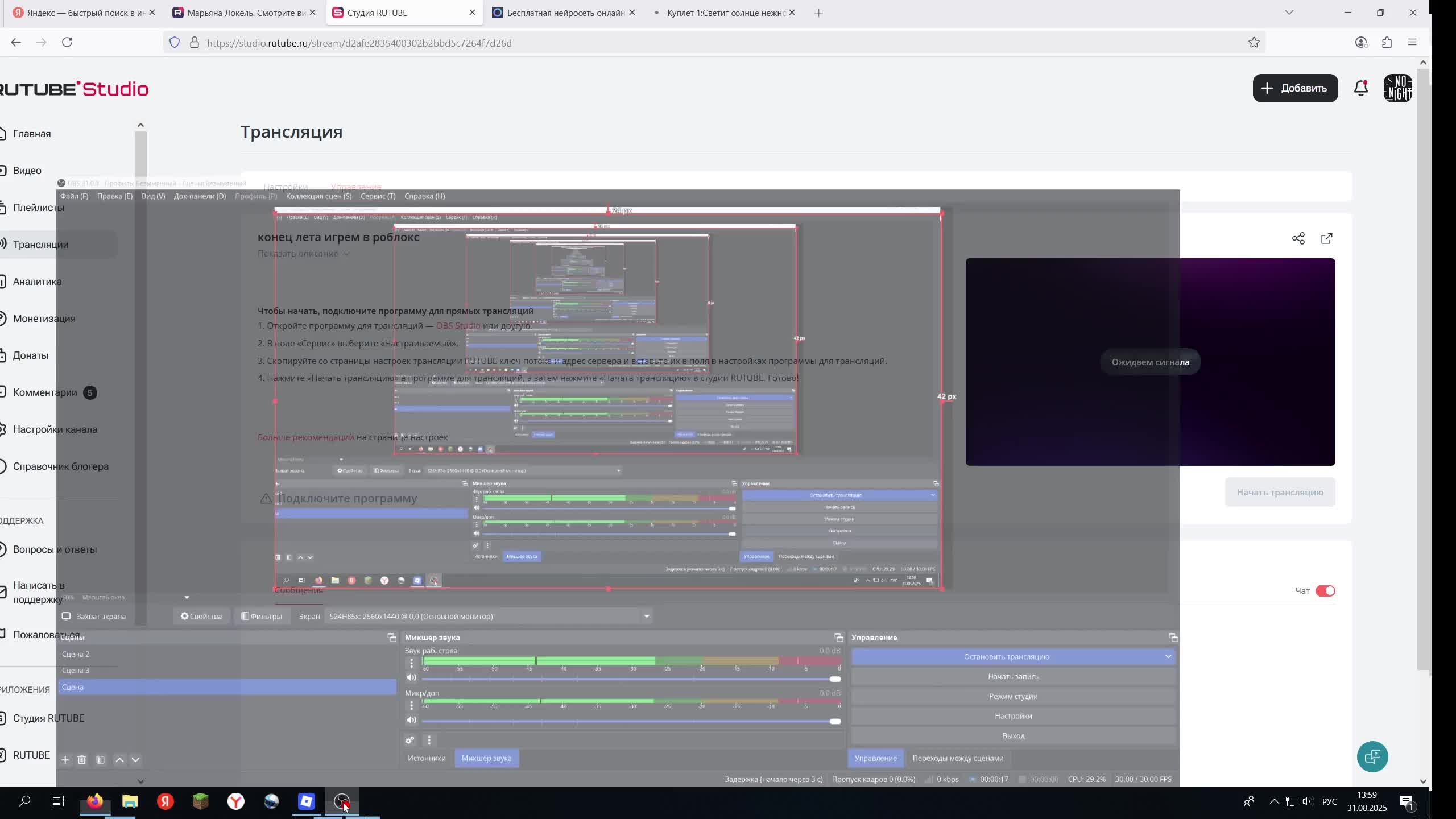1456x819 pixels.
Task: Click the audio mixer advanced gears icon
Action: click(409, 740)
